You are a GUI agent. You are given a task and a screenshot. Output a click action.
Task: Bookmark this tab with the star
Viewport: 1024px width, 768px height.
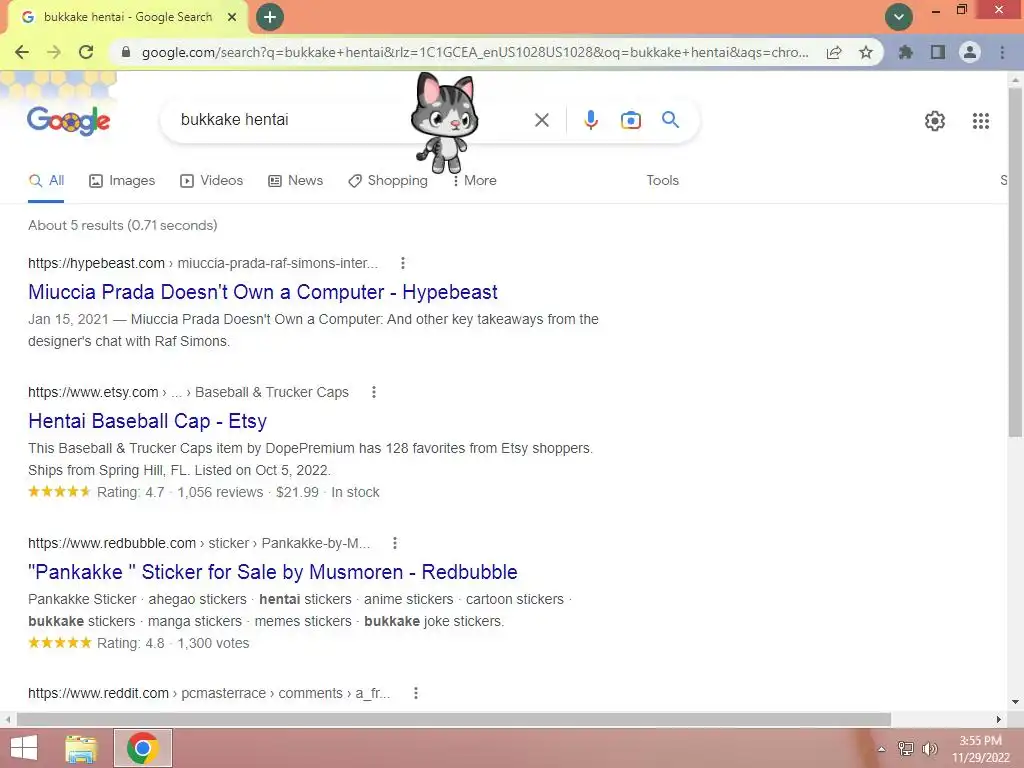pyautogui.click(x=866, y=52)
